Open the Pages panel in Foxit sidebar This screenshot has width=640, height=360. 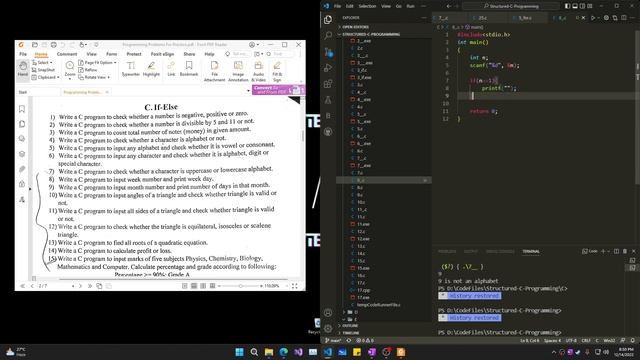22,124
